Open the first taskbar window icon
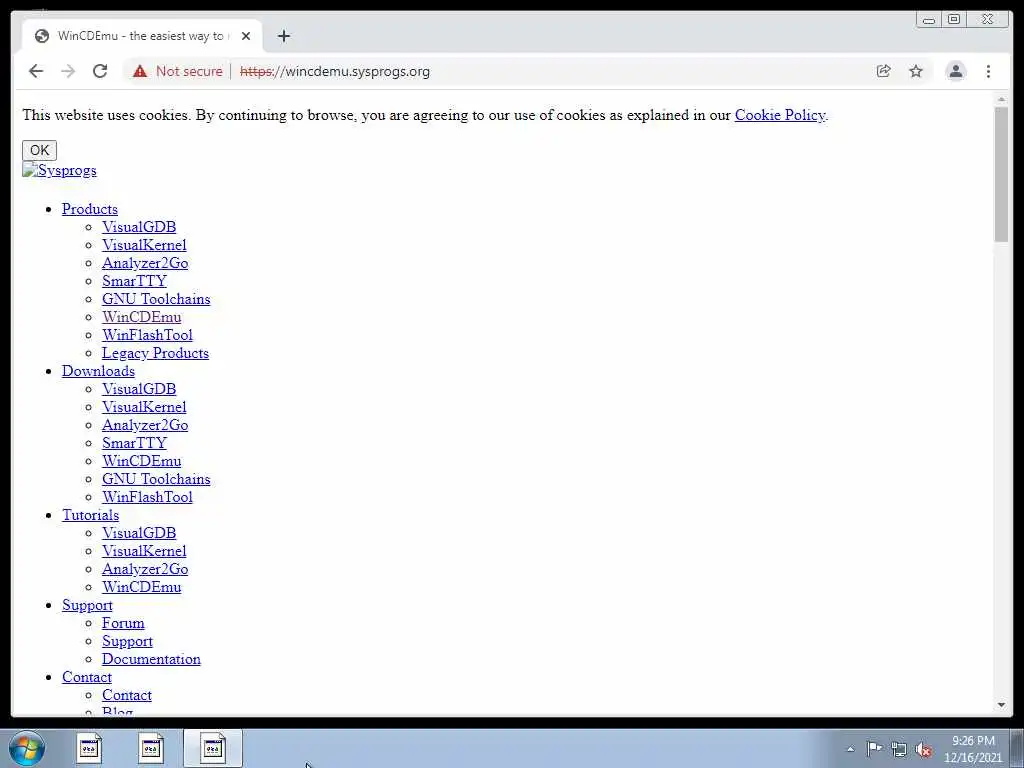 coord(89,748)
